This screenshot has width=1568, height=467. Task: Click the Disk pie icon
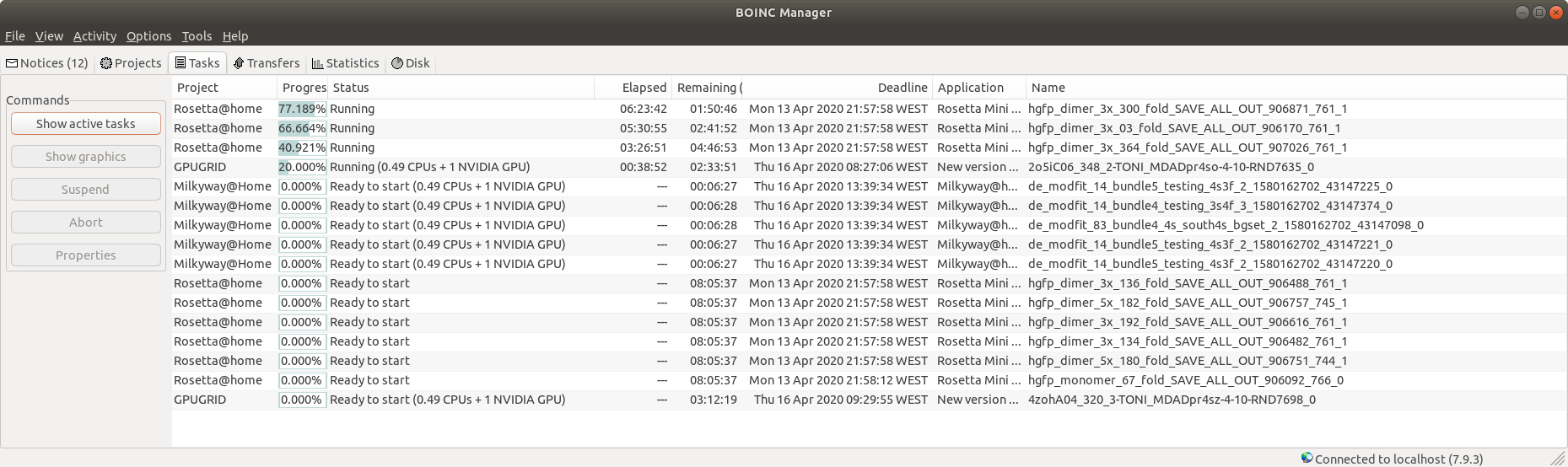click(397, 63)
